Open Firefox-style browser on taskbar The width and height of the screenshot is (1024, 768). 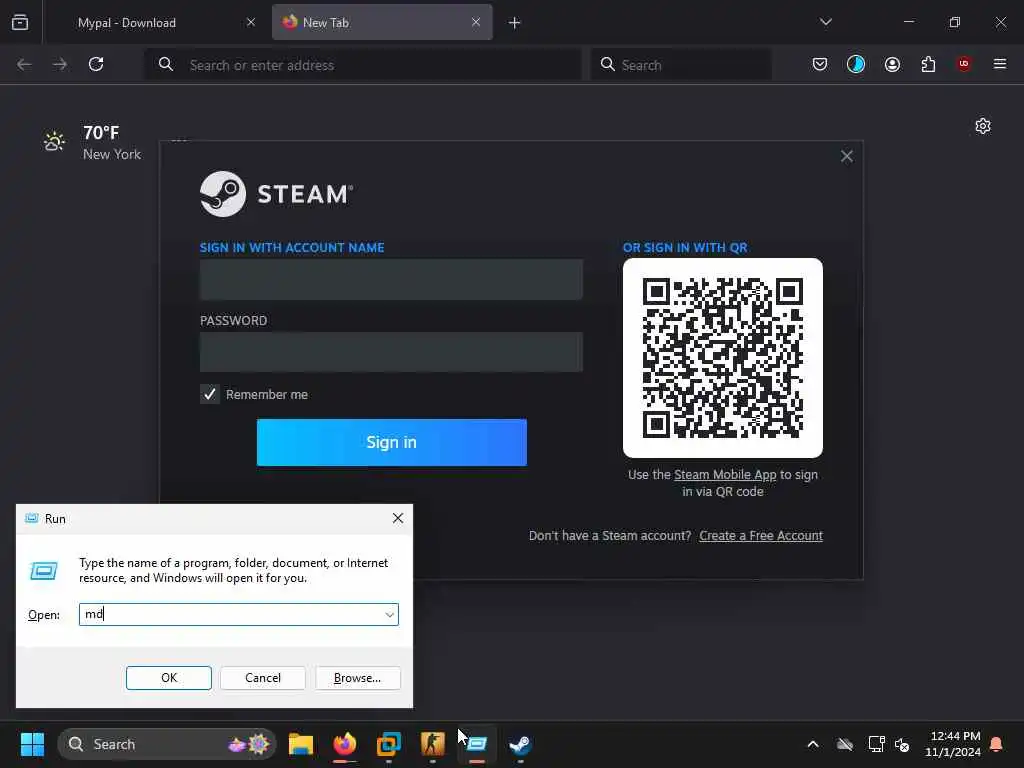coord(345,744)
